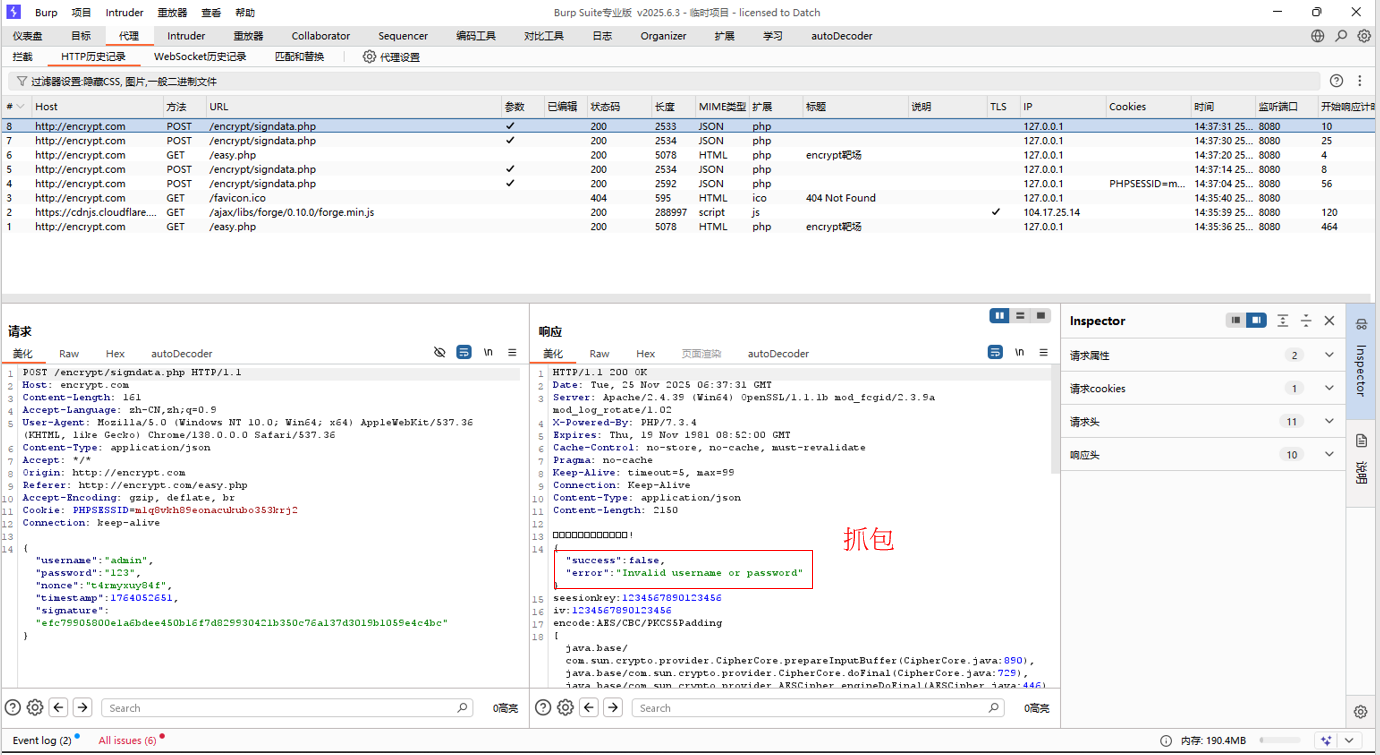
Task: Open the filter settings bar
Action: 664,81
